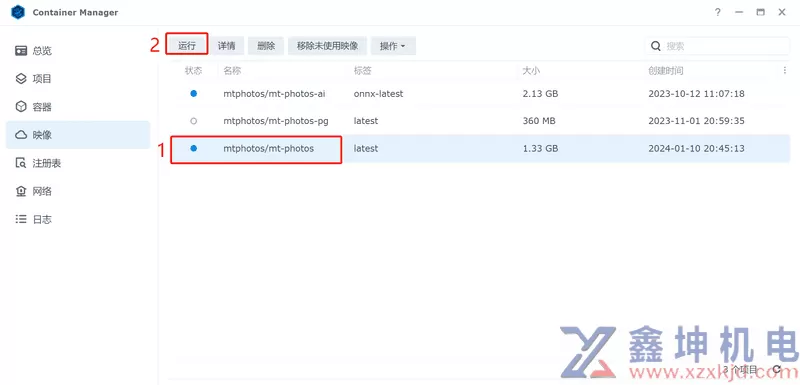Image resolution: width=800 pixels, height=385 pixels.
Task: View the 日志 logs section
Action: click(x=78, y=219)
